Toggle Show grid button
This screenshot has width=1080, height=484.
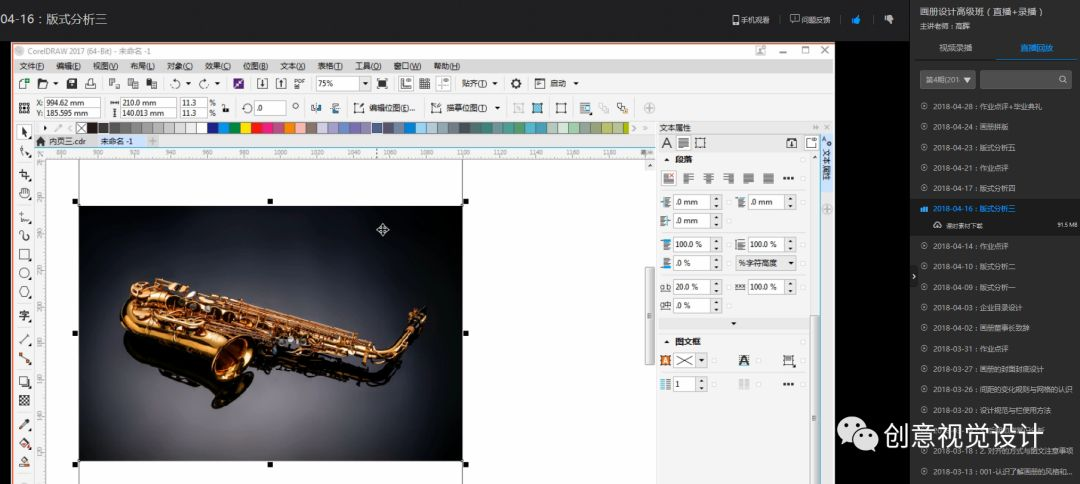(425, 83)
